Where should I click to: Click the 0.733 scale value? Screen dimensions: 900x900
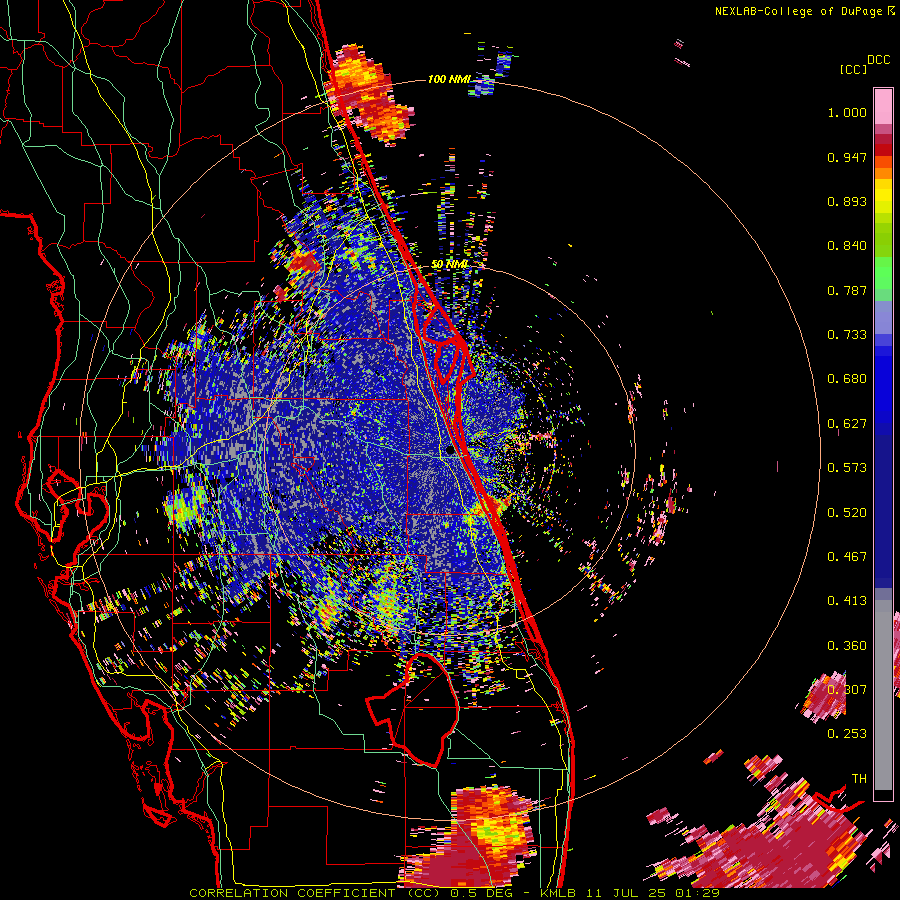(x=847, y=335)
